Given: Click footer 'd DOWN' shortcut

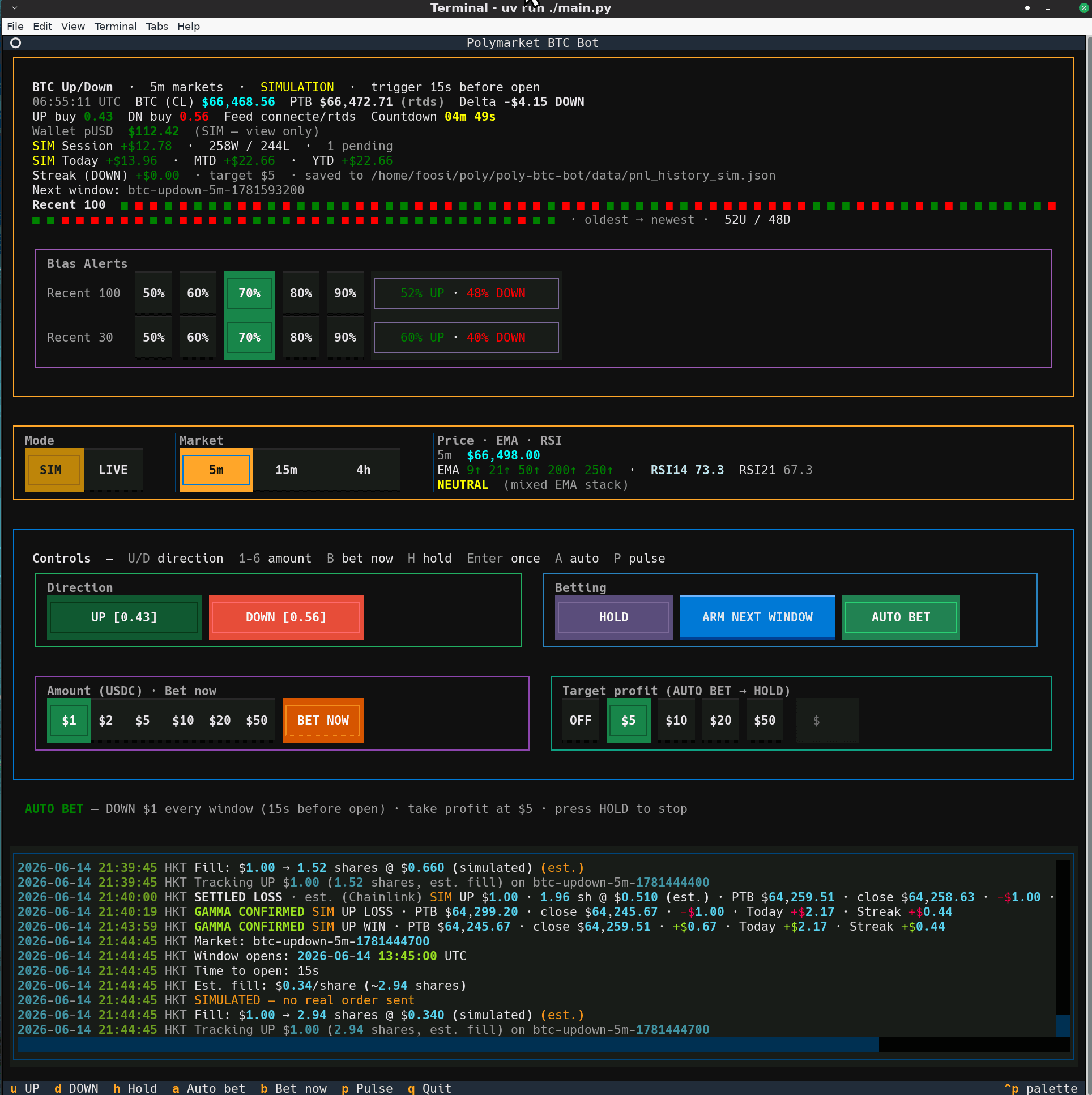Looking at the screenshot, I should pyautogui.click(x=76, y=1088).
